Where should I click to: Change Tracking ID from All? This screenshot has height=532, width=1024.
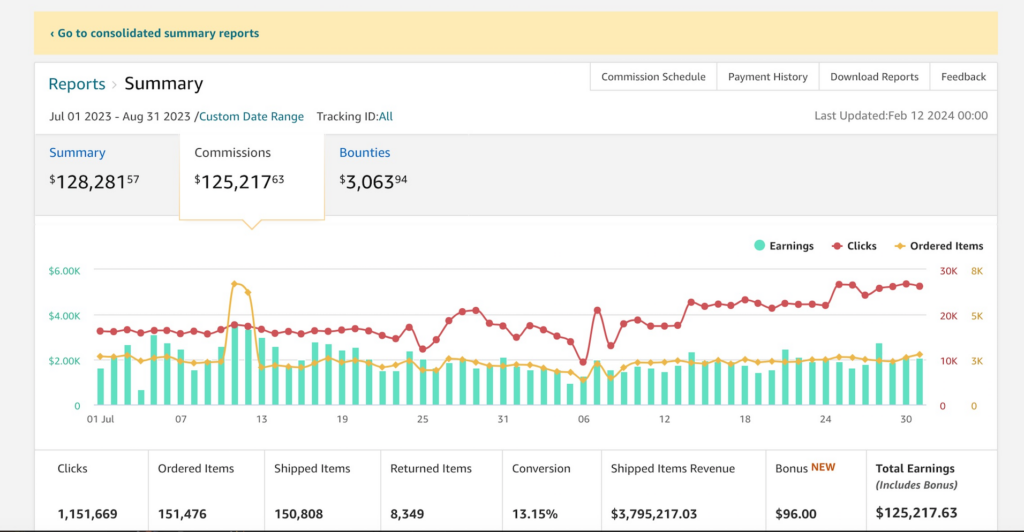coord(385,117)
